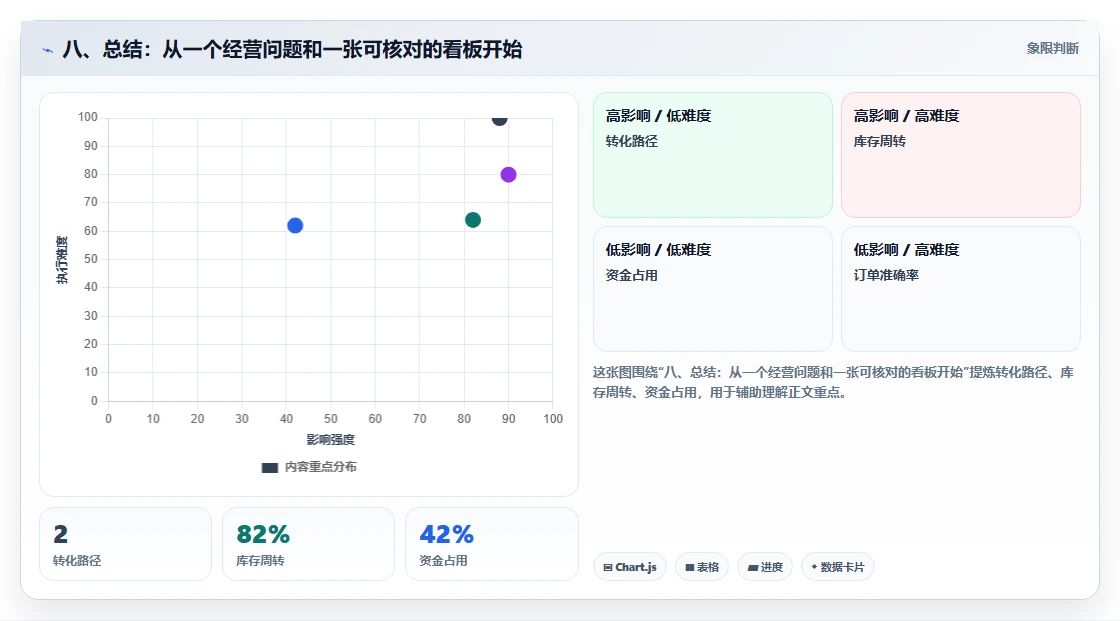1120x621 pixels.
Task: Click the green scatter point
Action: click(473, 220)
